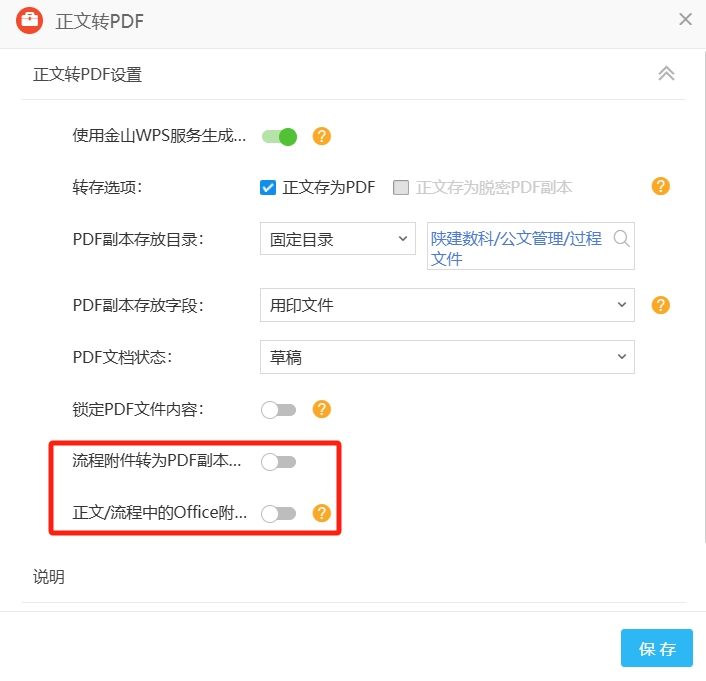Open the 用印文件 field dropdown
The width and height of the screenshot is (706, 681).
tap(446, 305)
